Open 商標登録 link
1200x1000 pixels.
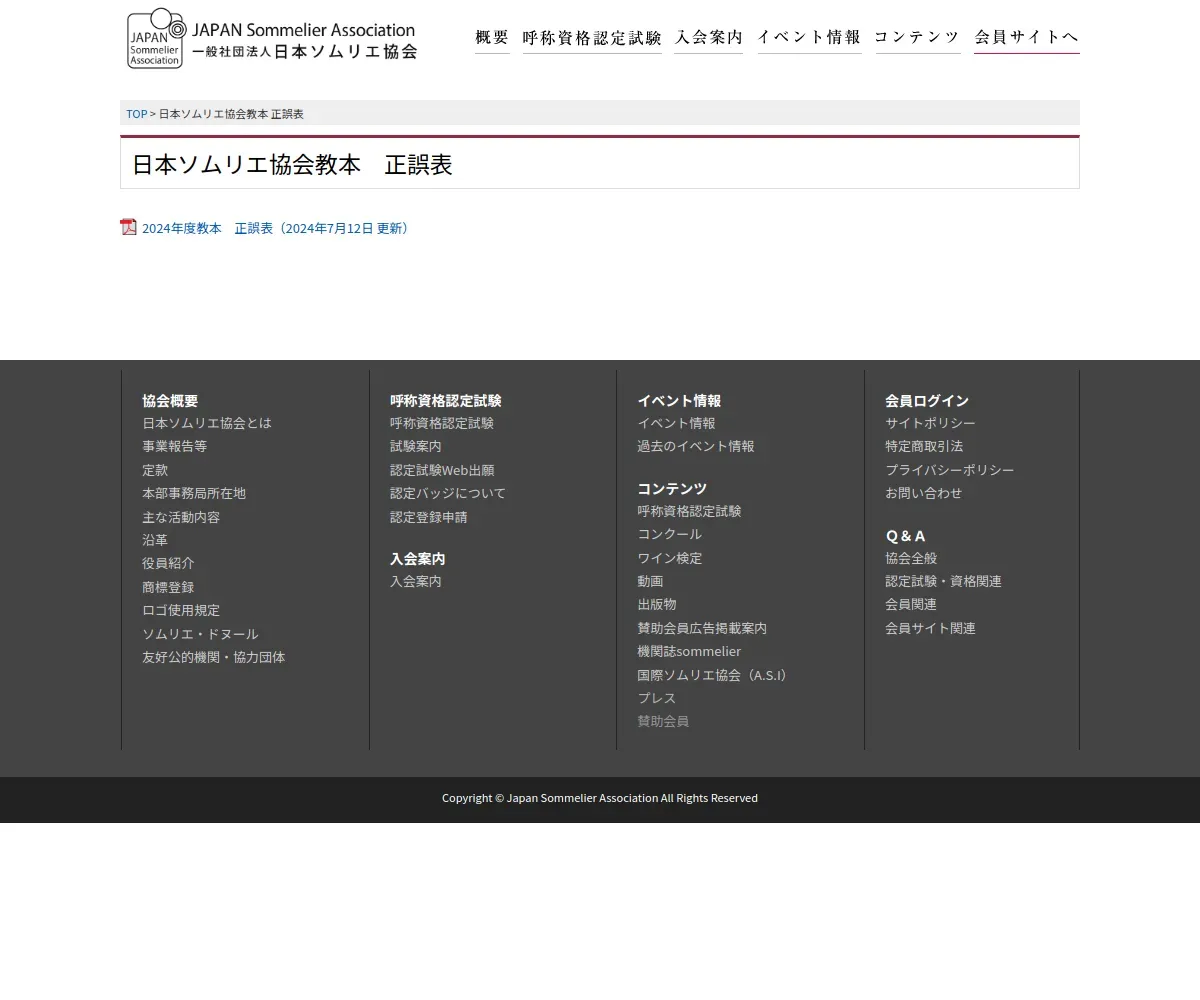point(168,587)
